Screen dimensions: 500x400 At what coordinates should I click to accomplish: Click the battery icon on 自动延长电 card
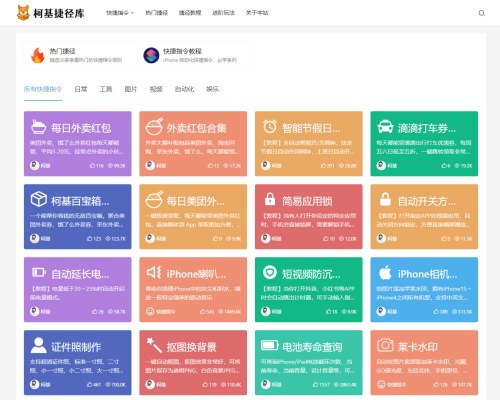point(39,273)
